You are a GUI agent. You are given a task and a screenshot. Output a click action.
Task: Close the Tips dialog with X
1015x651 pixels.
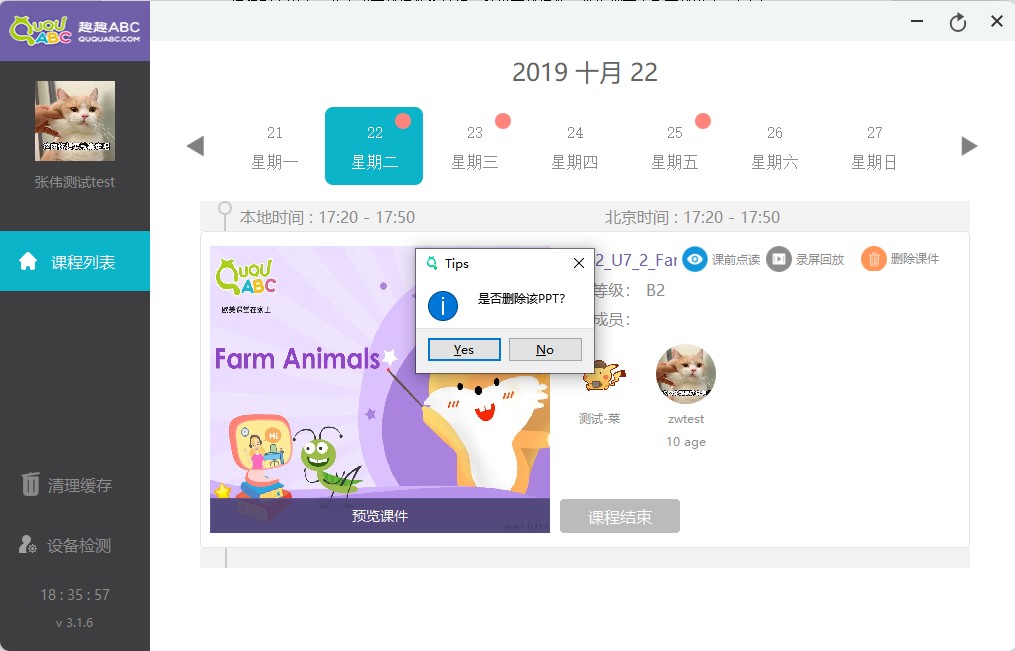pos(579,263)
